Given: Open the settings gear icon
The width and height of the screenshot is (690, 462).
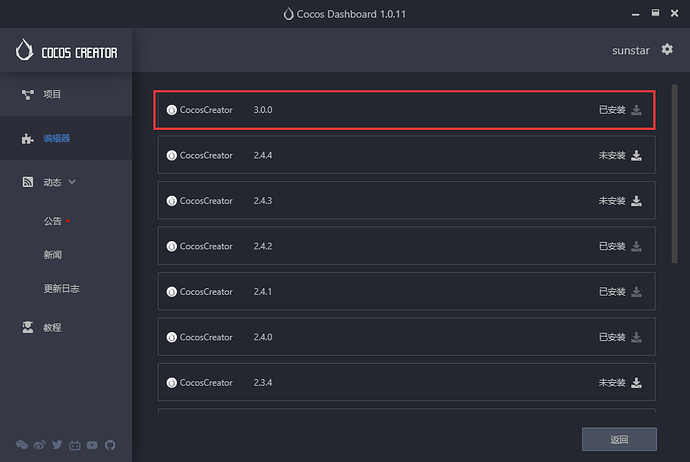Looking at the screenshot, I should pos(667,49).
